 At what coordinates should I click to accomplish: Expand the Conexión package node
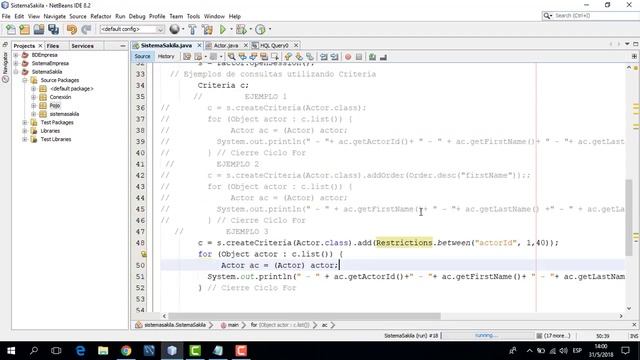pos(33,97)
